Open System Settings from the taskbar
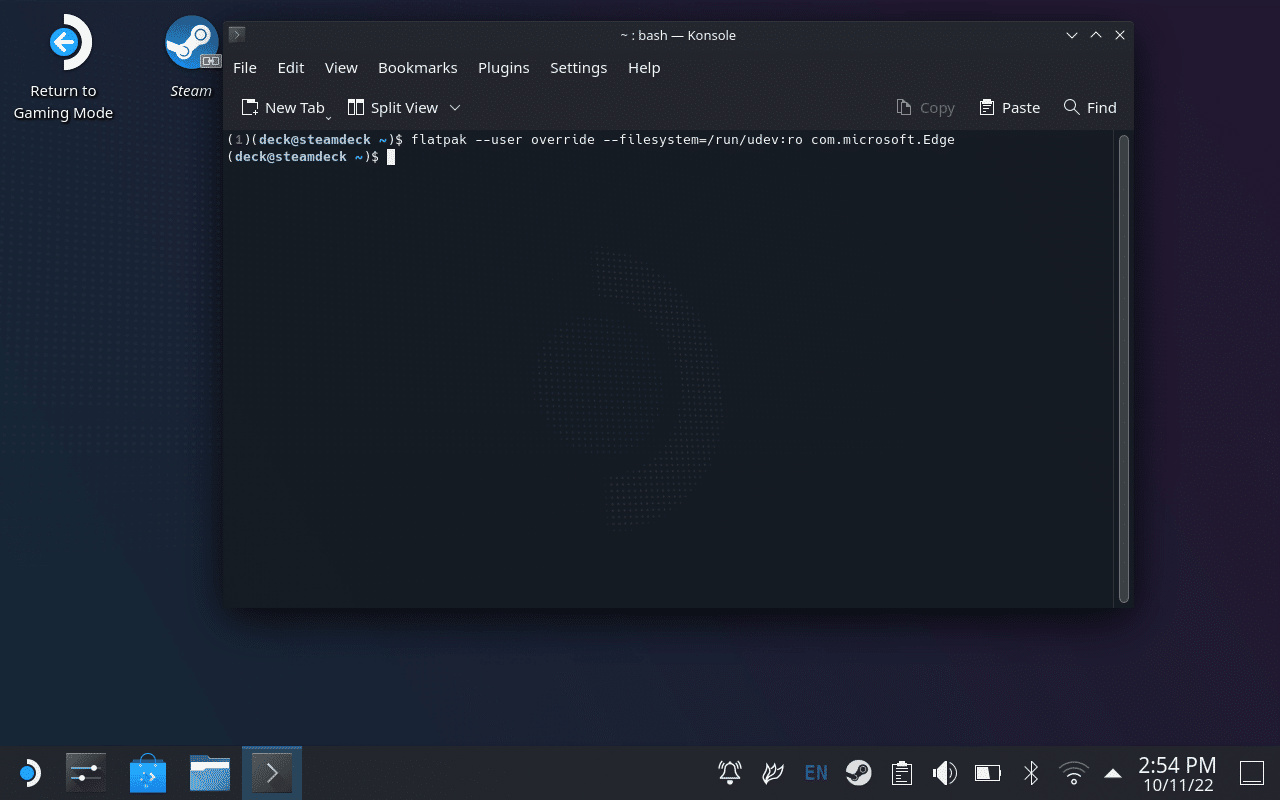The height and width of the screenshot is (800, 1280). point(86,773)
